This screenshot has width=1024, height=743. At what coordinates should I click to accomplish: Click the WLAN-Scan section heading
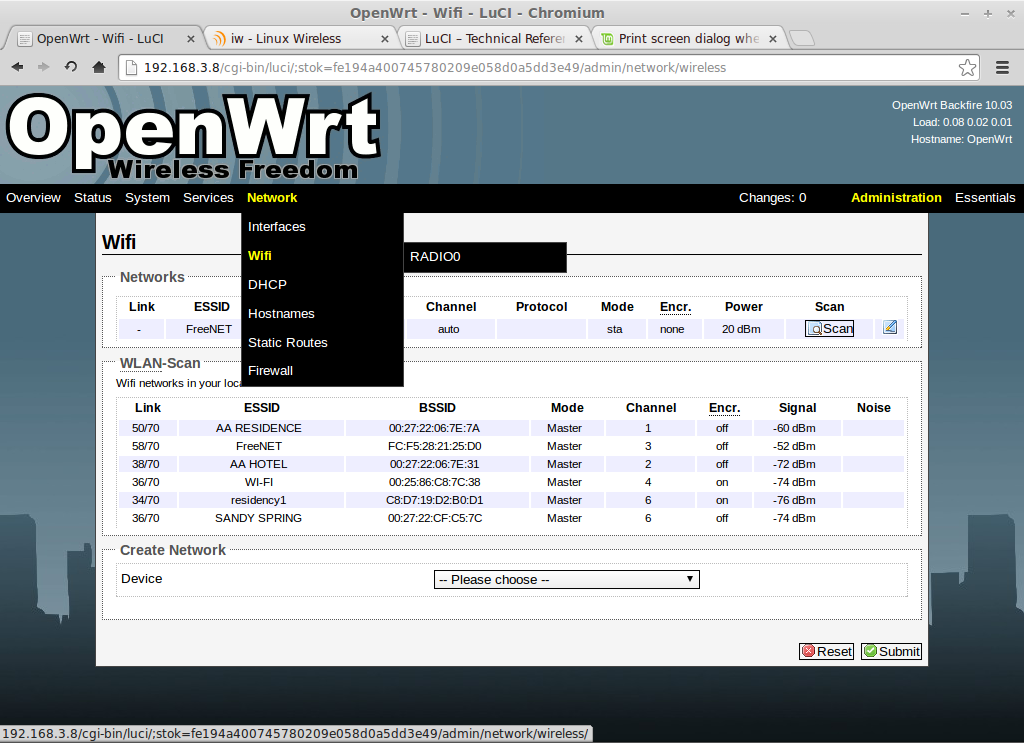coord(160,363)
